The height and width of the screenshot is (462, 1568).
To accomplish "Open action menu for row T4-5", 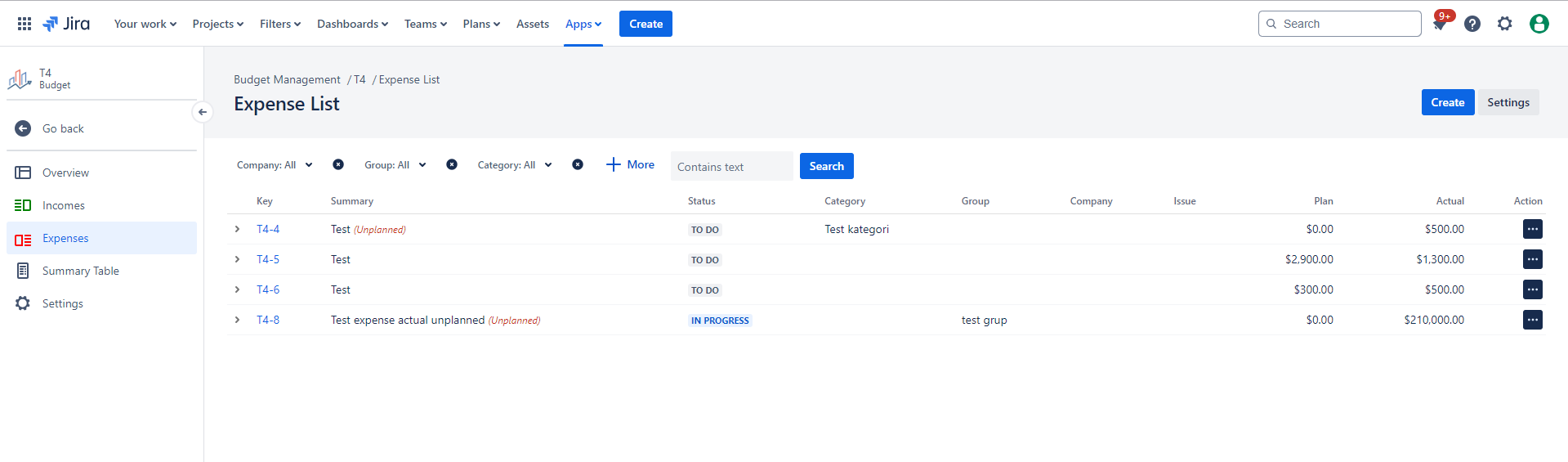I will pos(1533,259).
